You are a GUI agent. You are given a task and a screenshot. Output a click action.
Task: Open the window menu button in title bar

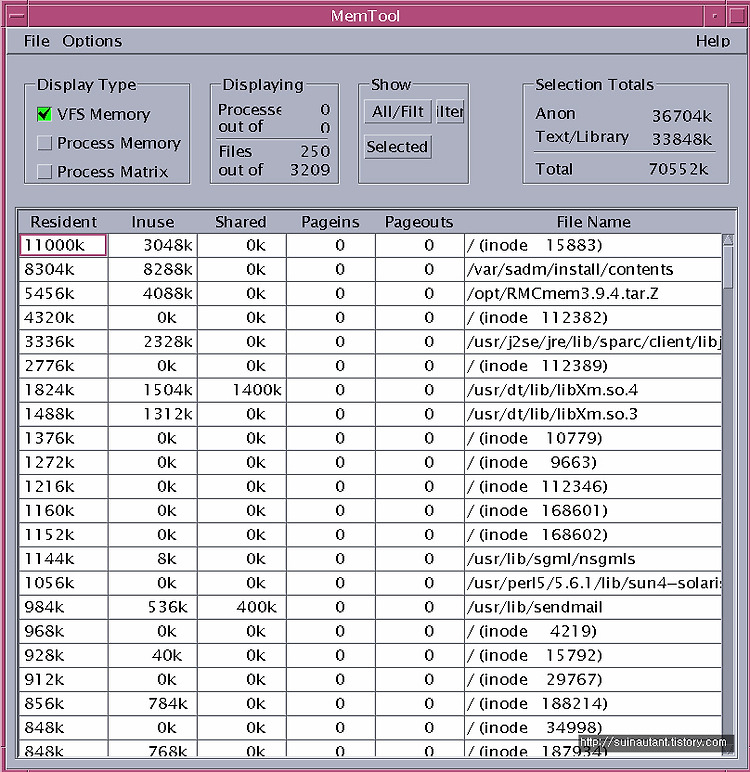click(x=17, y=16)
